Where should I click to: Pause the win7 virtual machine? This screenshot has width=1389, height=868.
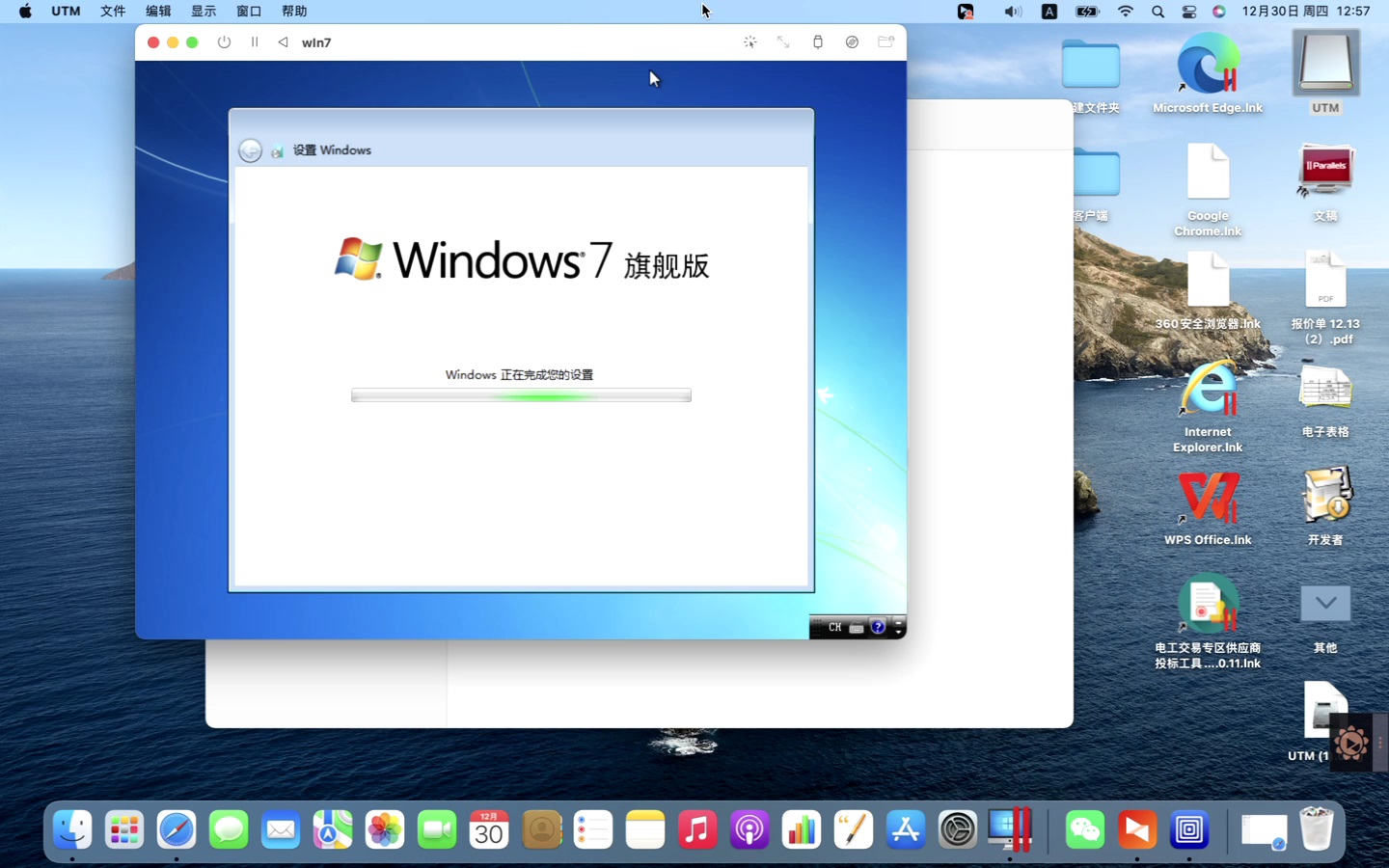tap(255, 42)
